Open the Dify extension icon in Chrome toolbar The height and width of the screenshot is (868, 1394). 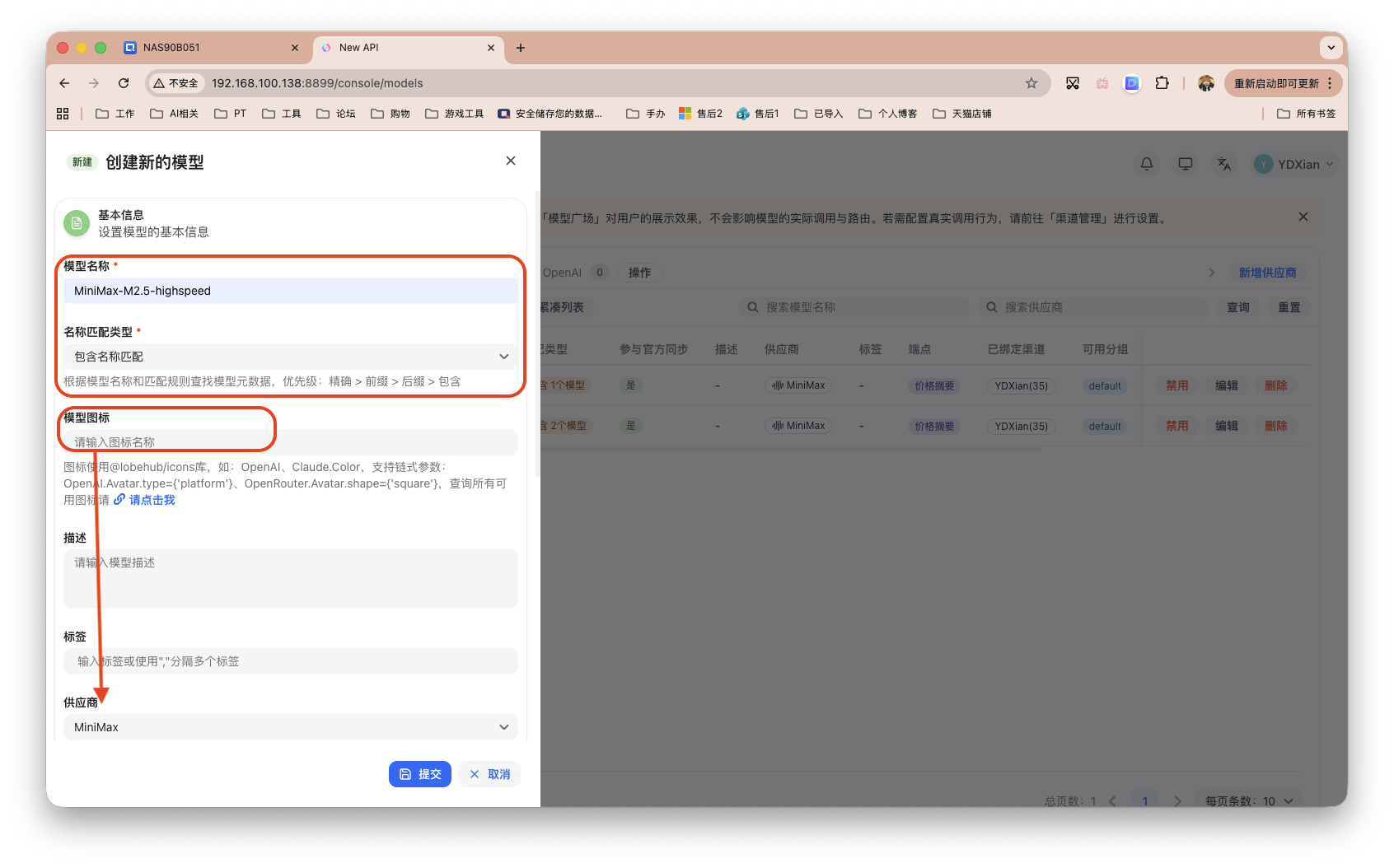1132,83
